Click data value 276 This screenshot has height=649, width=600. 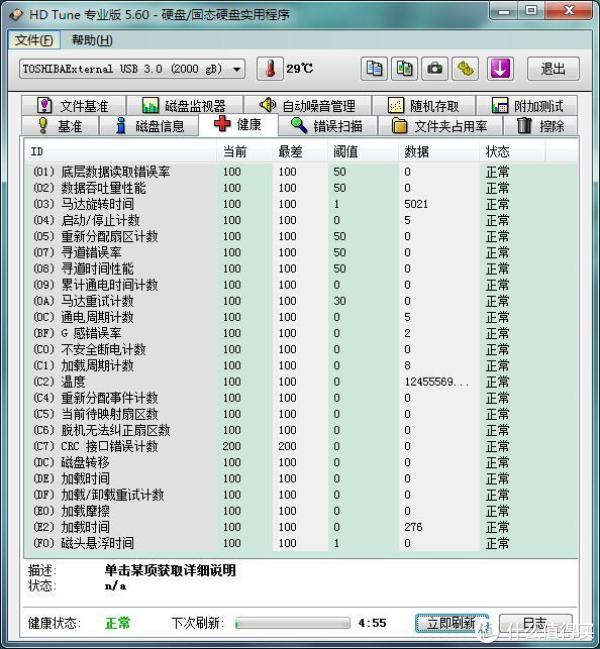coord(413,527)
